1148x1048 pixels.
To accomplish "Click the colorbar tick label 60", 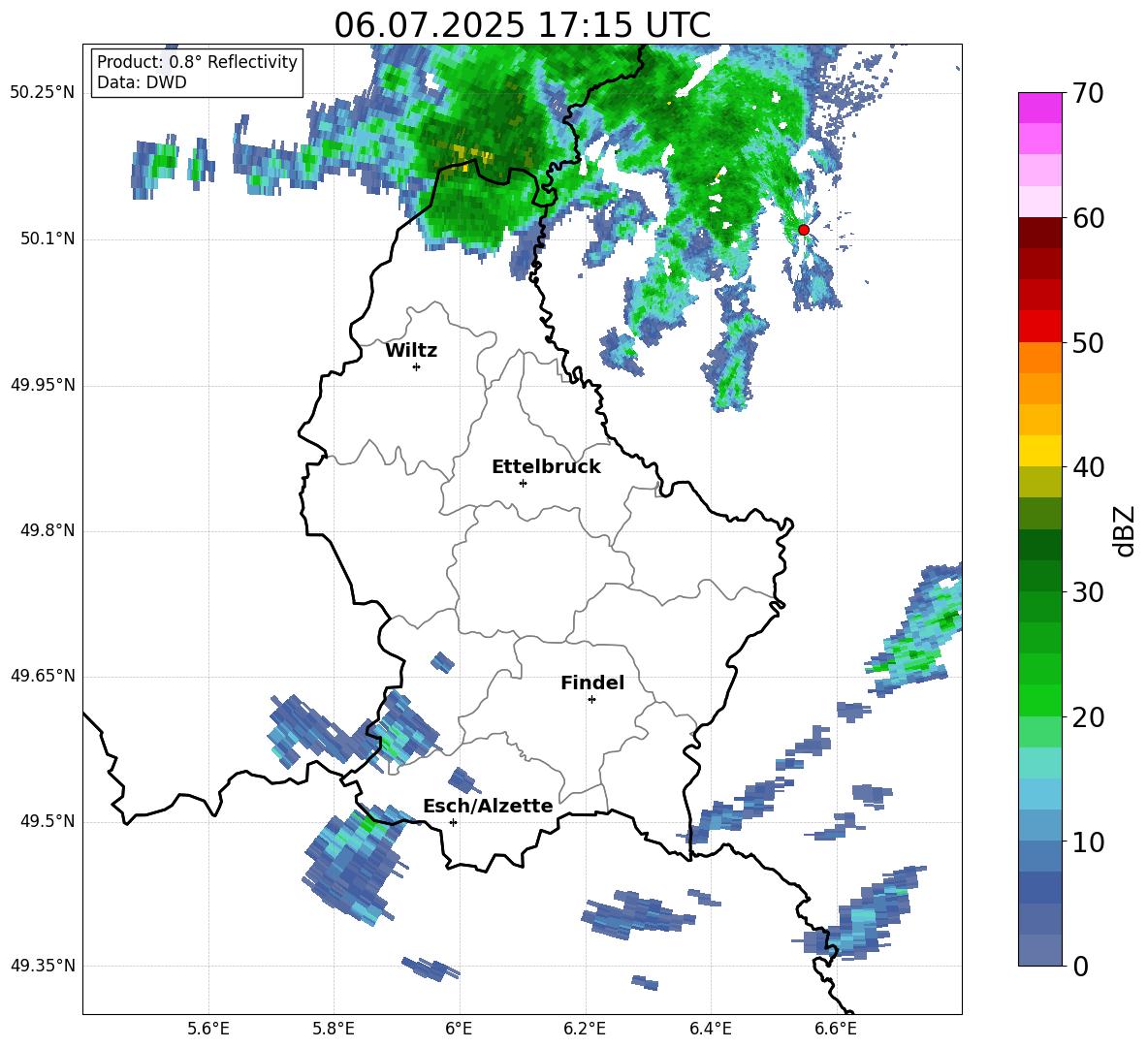I will point(1088,218).
